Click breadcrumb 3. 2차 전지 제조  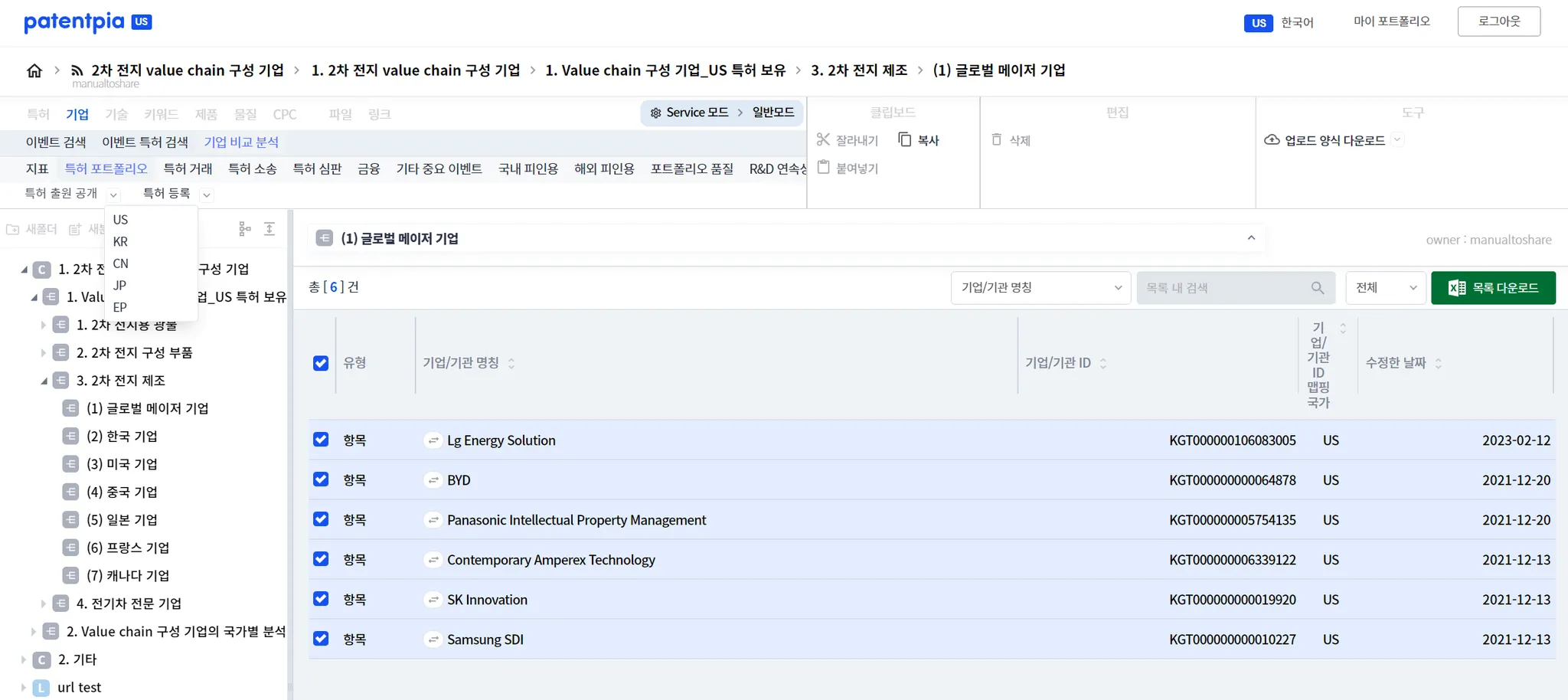point(859,70)
